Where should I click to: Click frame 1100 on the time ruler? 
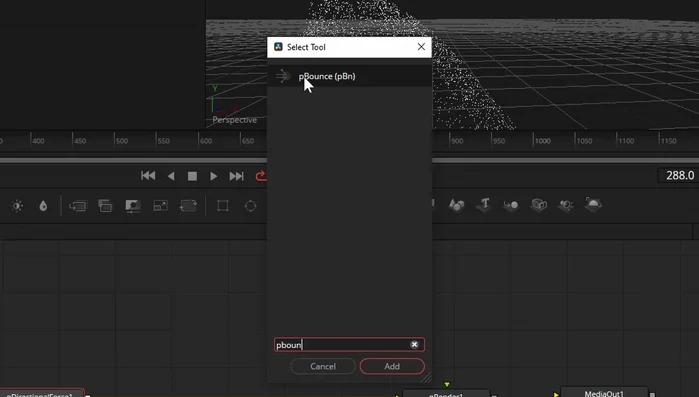625,141
